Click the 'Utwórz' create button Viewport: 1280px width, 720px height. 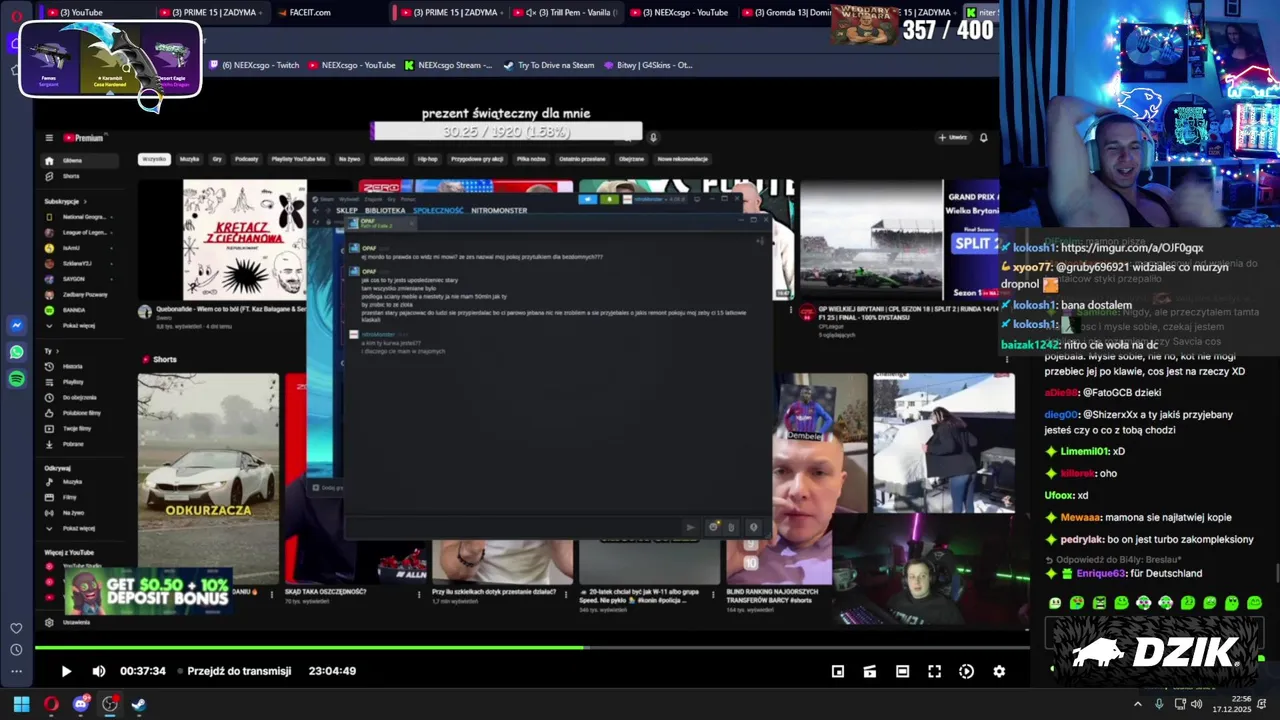tap(952, 138)
